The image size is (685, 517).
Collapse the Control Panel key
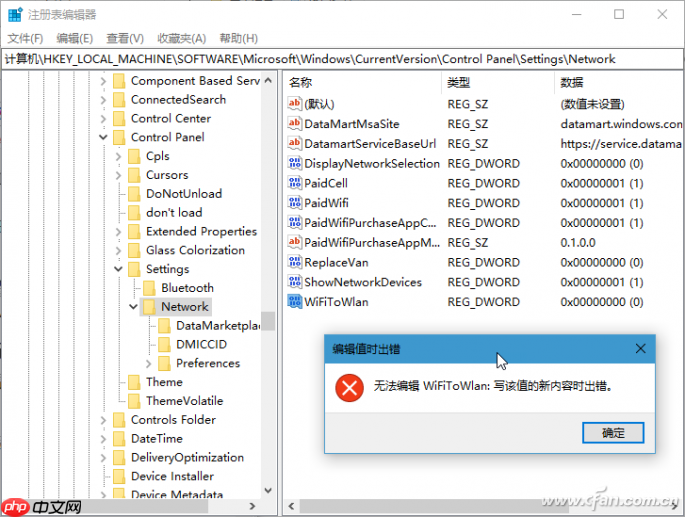(x=103, y=137)
